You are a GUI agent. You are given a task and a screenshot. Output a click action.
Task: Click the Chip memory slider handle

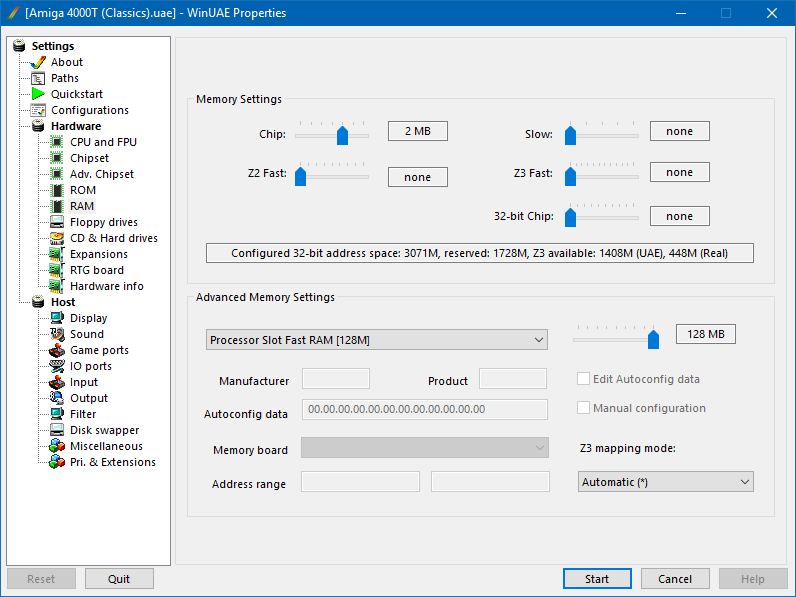[342, 135]
